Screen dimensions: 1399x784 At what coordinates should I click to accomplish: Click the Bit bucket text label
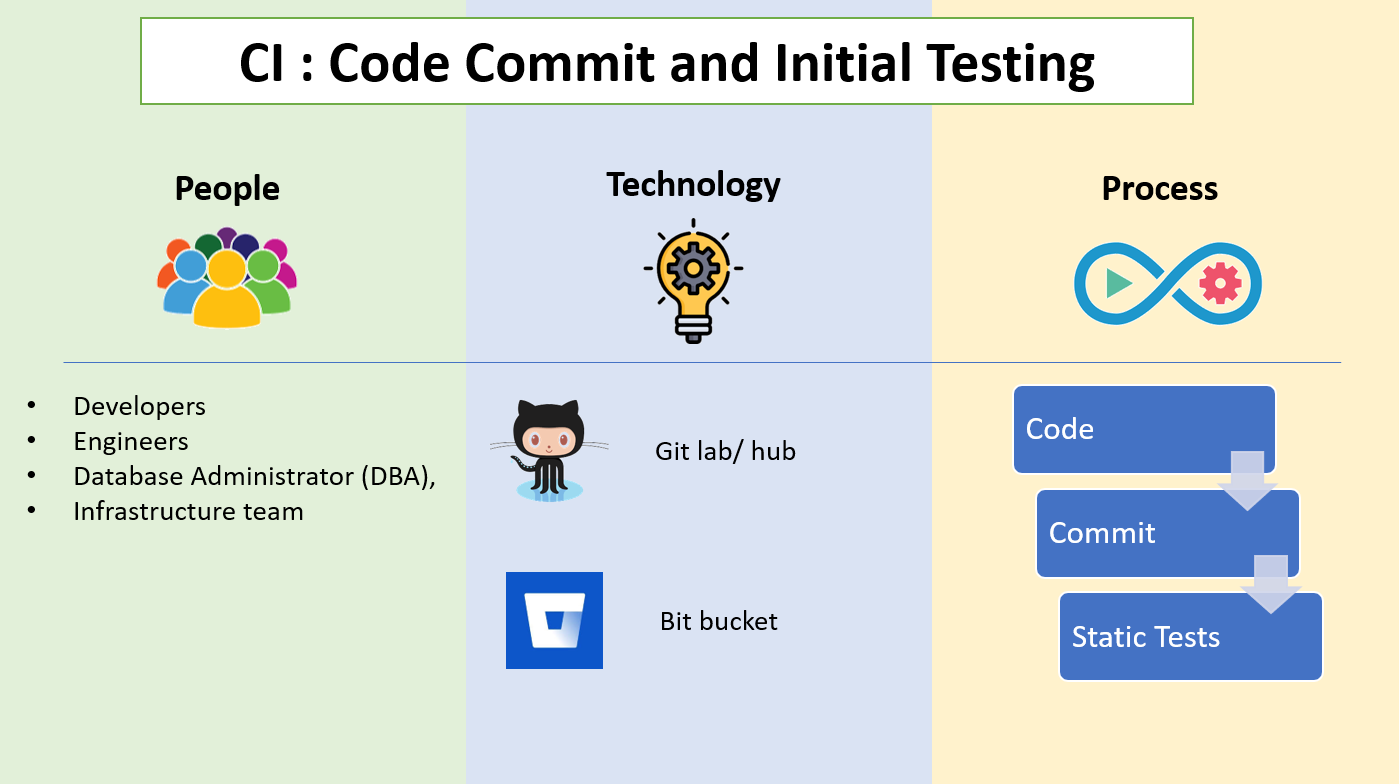pyautogui.click(x=718, y=621)
